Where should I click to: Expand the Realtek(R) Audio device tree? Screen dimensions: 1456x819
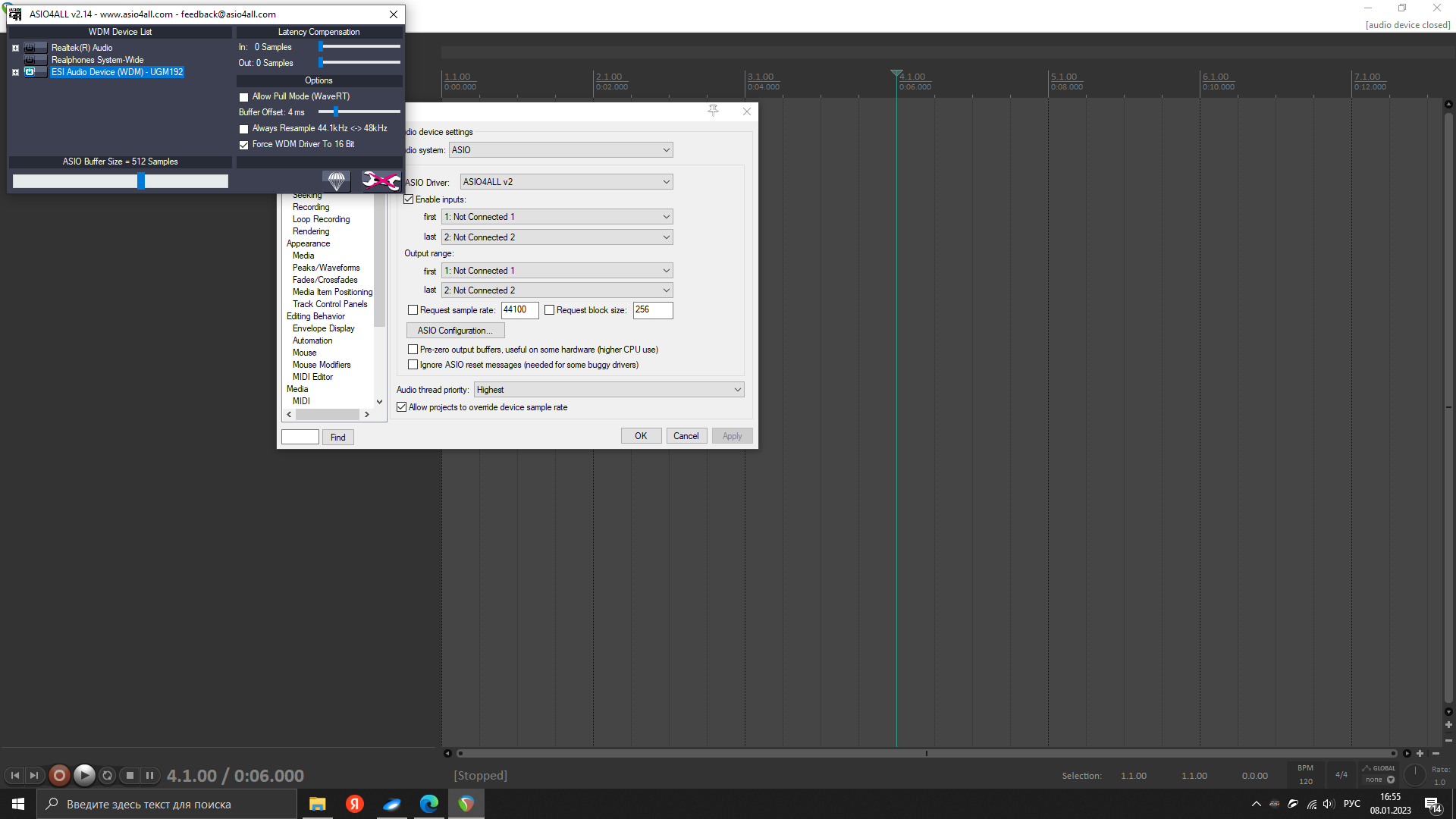(15, 48)
